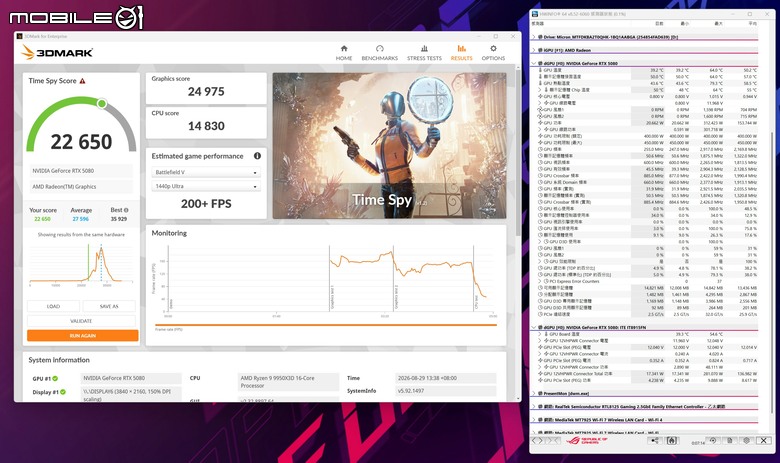The image size is (780, 463).
Task: Go to STRESS TESTS in 3DMark
Action: coord(424,53)
